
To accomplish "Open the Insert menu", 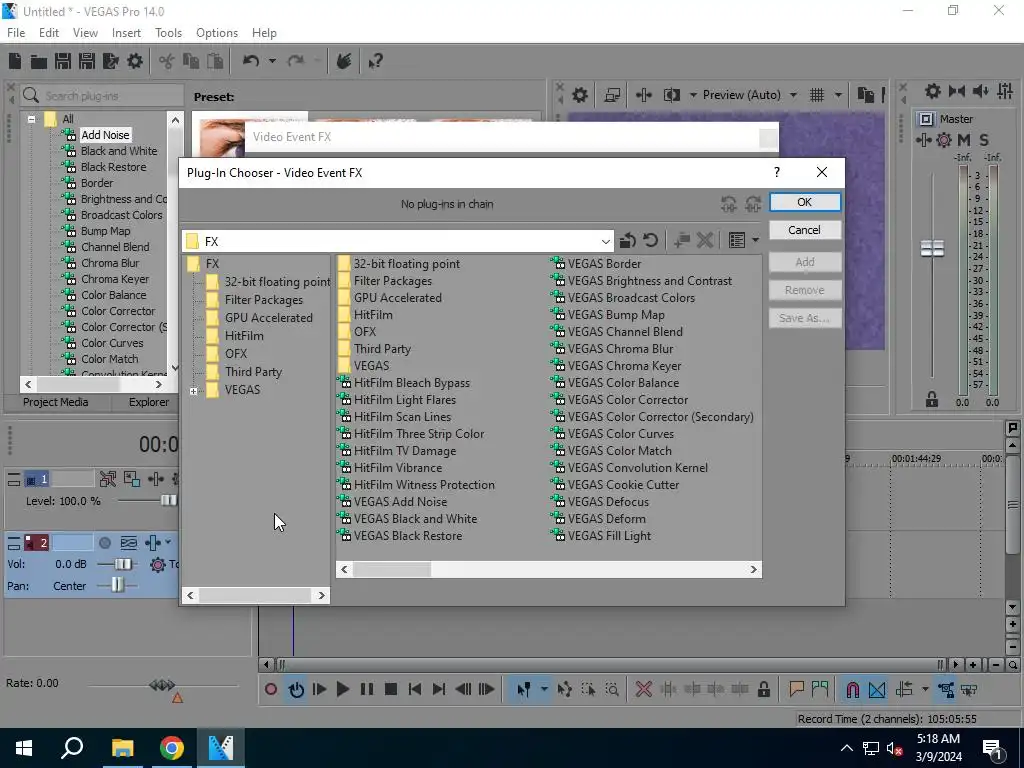I will point(126,33).
